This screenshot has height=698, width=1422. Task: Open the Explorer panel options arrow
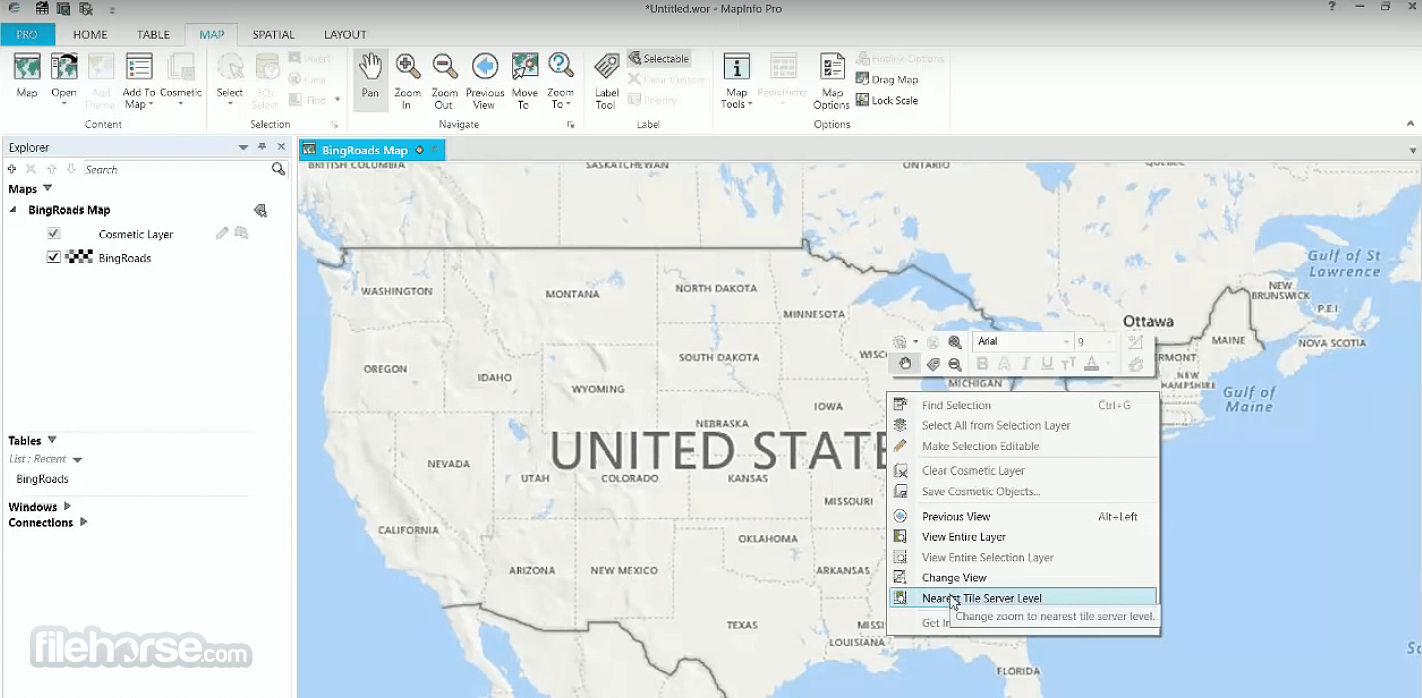pyautogui.click(x=243, y=147)
